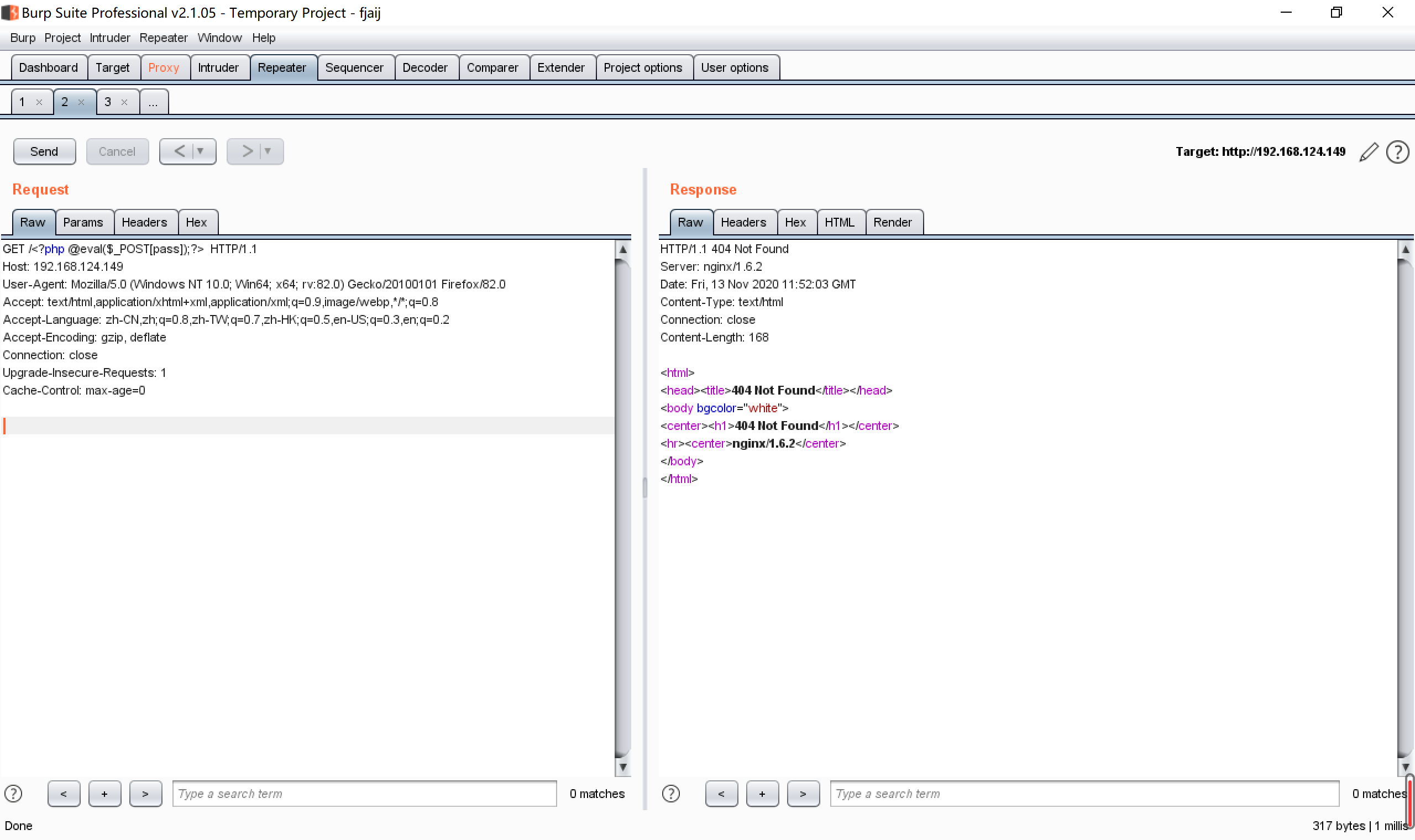1415x840 pixels.
Task: Click the pane divider handle between request and response
Action: tap(644, 488)
